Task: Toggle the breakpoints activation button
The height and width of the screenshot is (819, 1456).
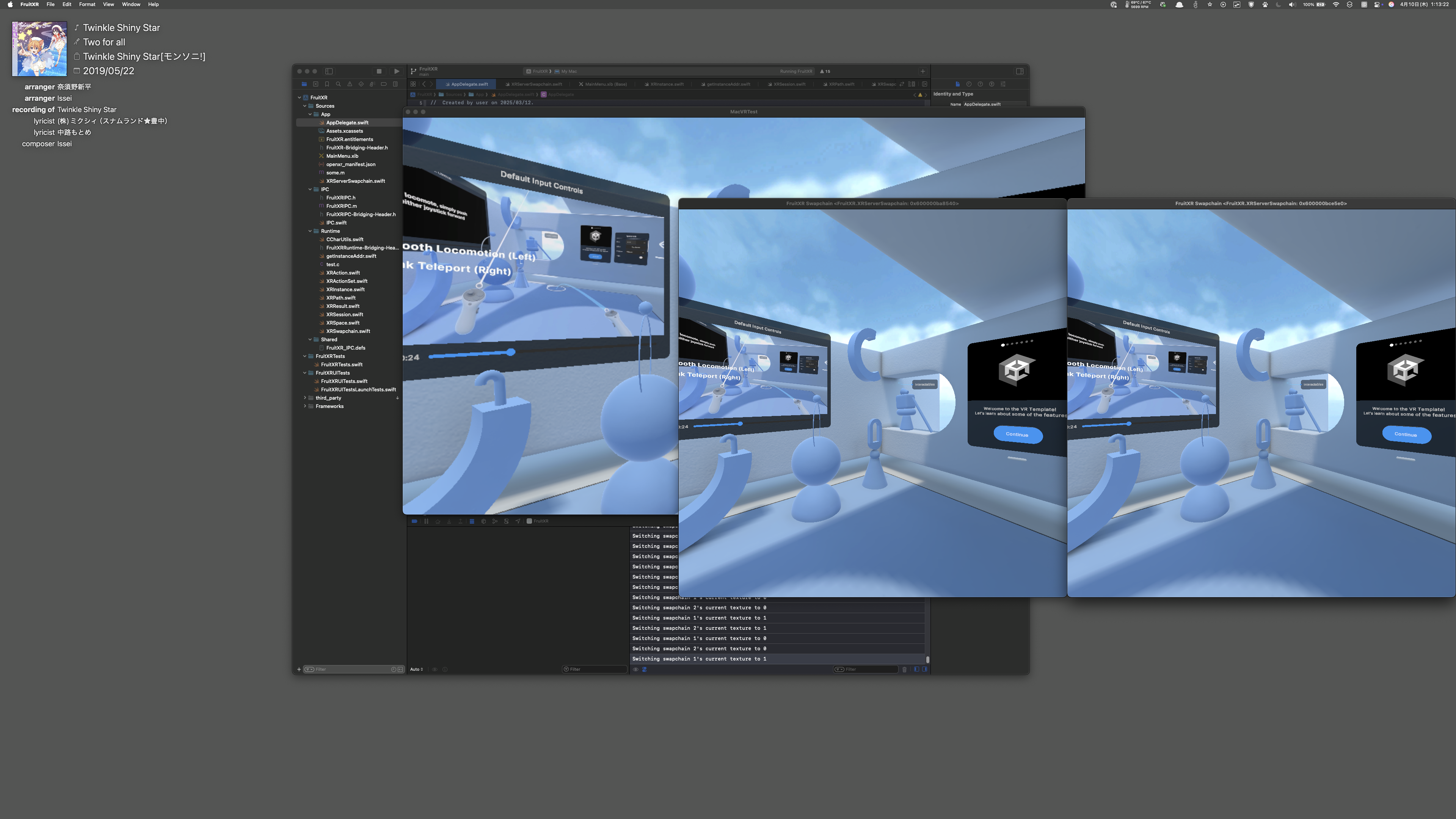Action: click(x=414, y=521)
